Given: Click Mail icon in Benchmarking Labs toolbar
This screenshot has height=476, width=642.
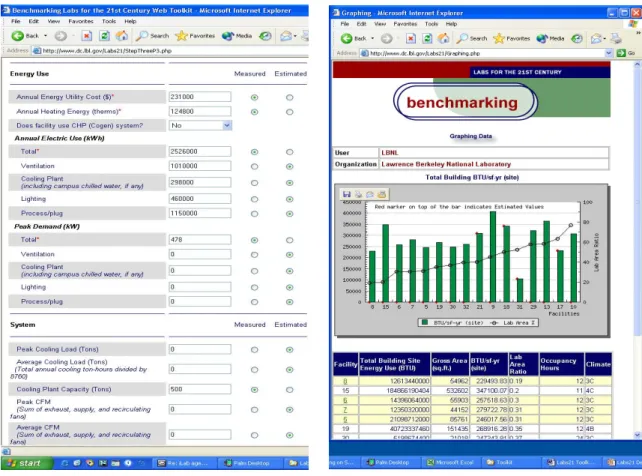Looking at the screenshot, I should click(x=286, y=36).
